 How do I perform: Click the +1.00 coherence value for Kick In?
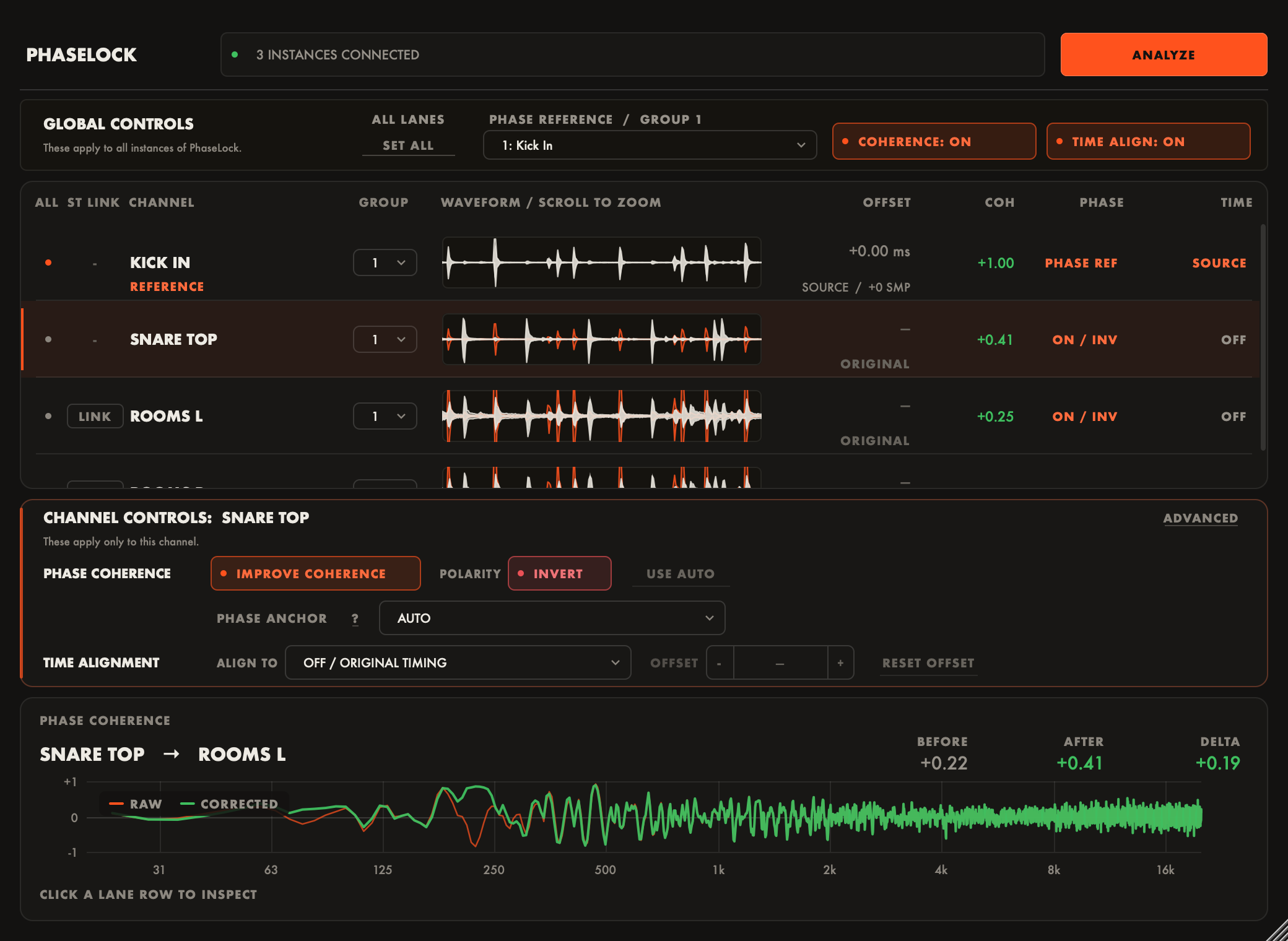tap(995, 263)
